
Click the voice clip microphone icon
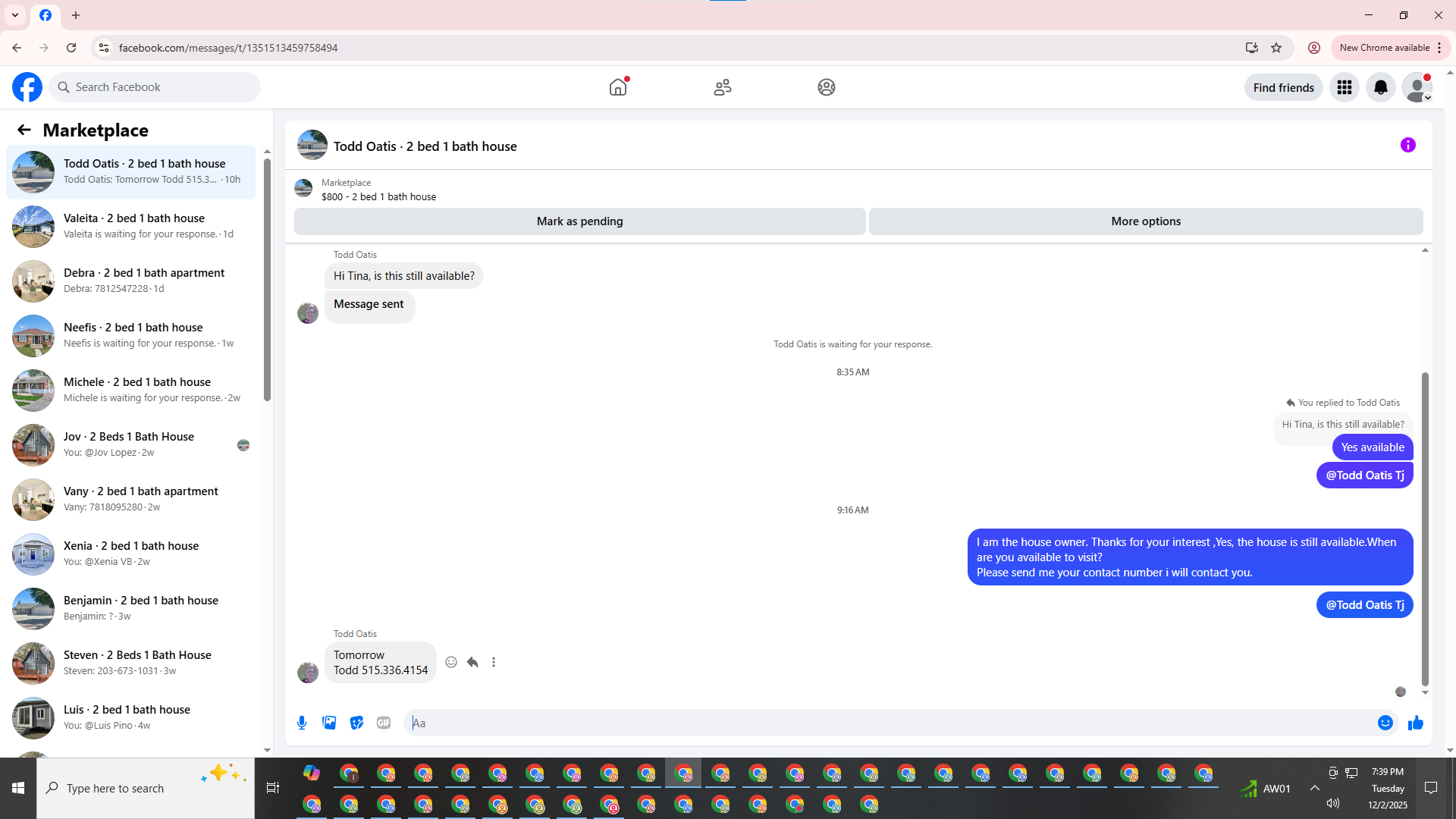(302, 723)
